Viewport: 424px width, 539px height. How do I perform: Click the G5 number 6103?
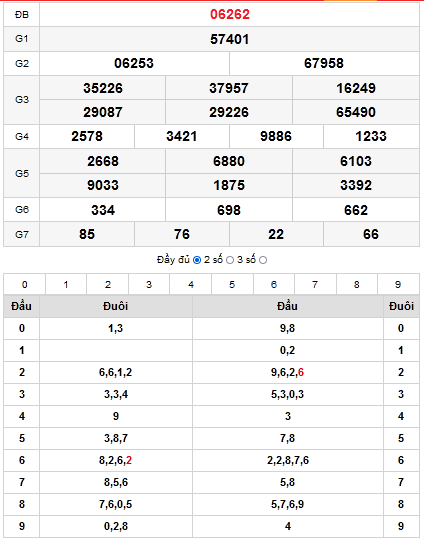356,161
